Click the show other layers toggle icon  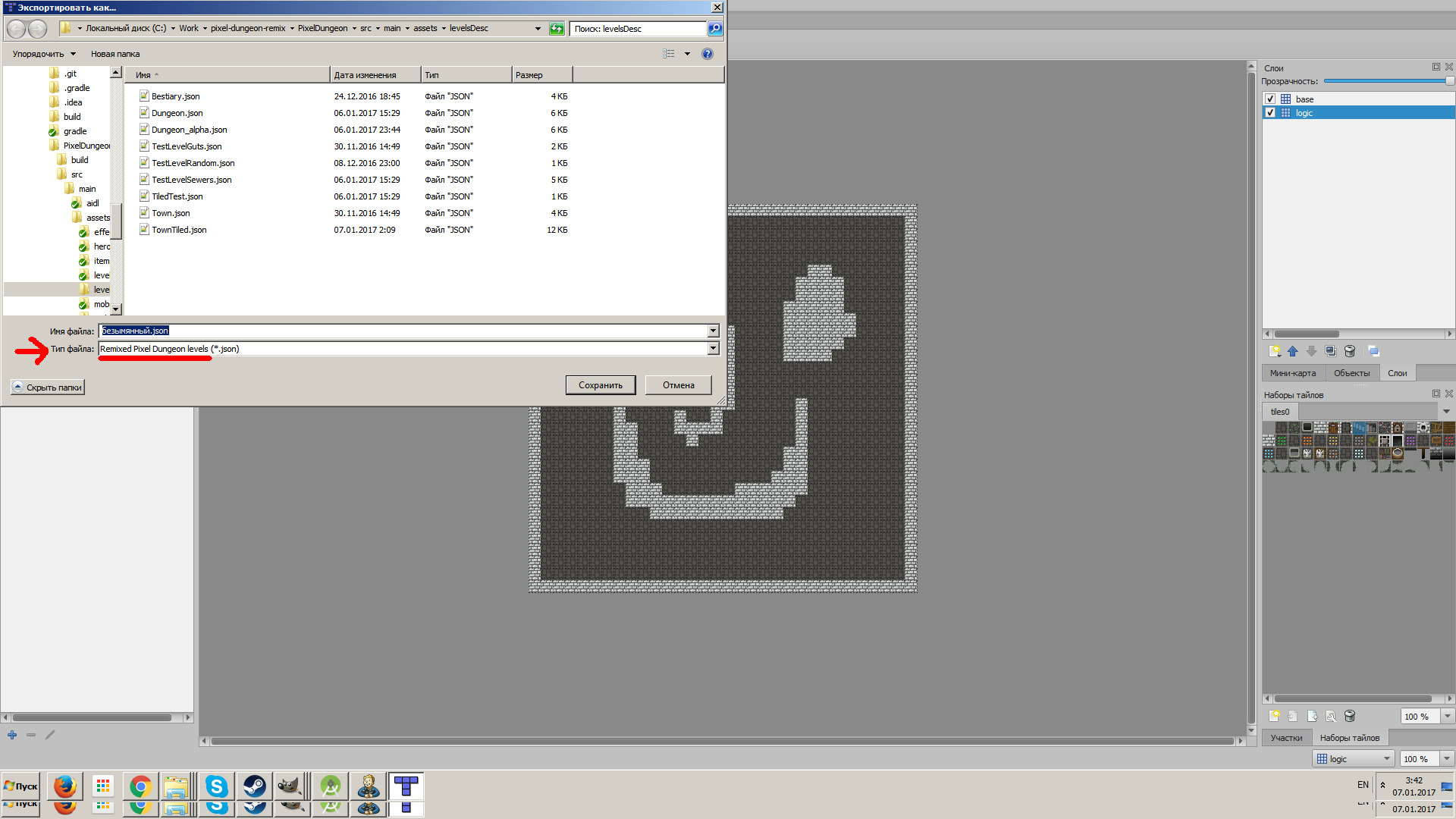click(1373, 351)
